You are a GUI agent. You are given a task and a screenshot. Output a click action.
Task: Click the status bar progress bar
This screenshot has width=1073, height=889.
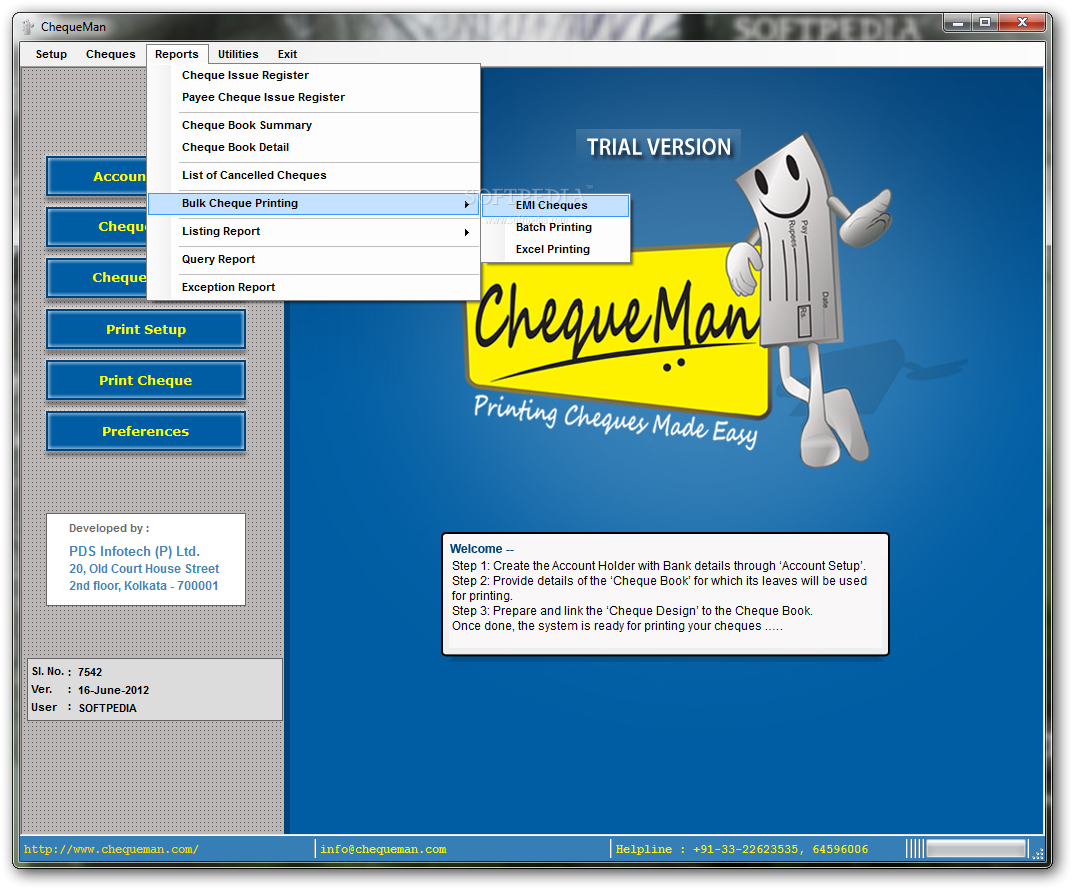976,849
